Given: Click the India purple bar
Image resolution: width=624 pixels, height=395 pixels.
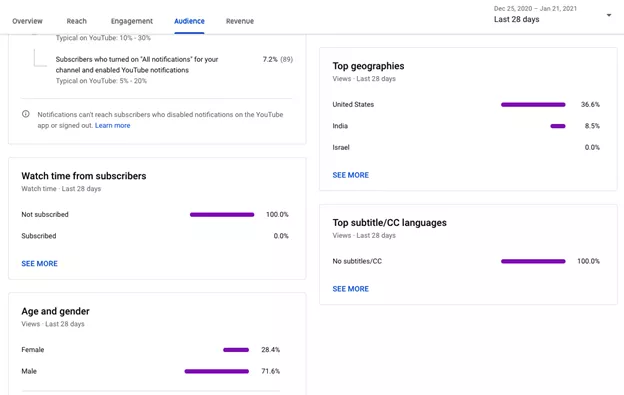Looking at the screenshot, I should pos(558,126).
